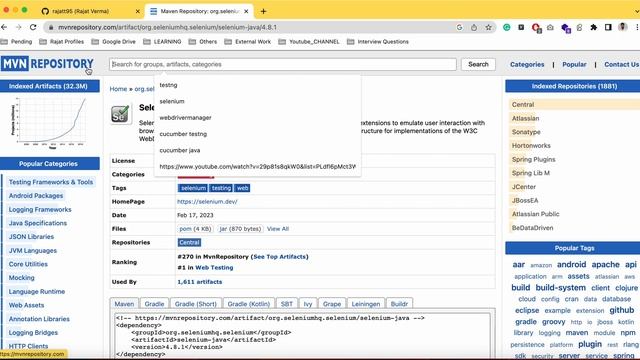Switch to the Gradle (Kotlin) tab
This screenshot has height=360, width=640.
click(249, 304)
